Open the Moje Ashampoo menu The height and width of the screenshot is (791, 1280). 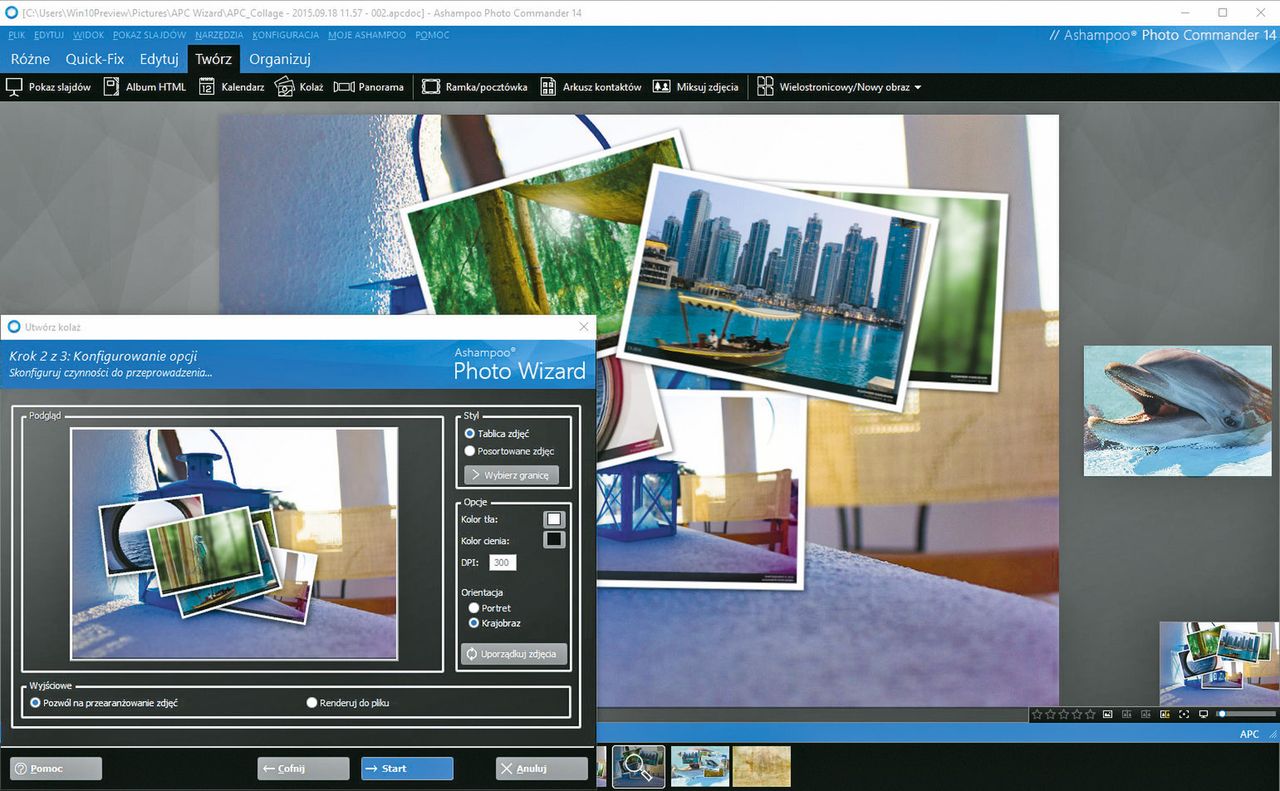[x=367, y=35]
